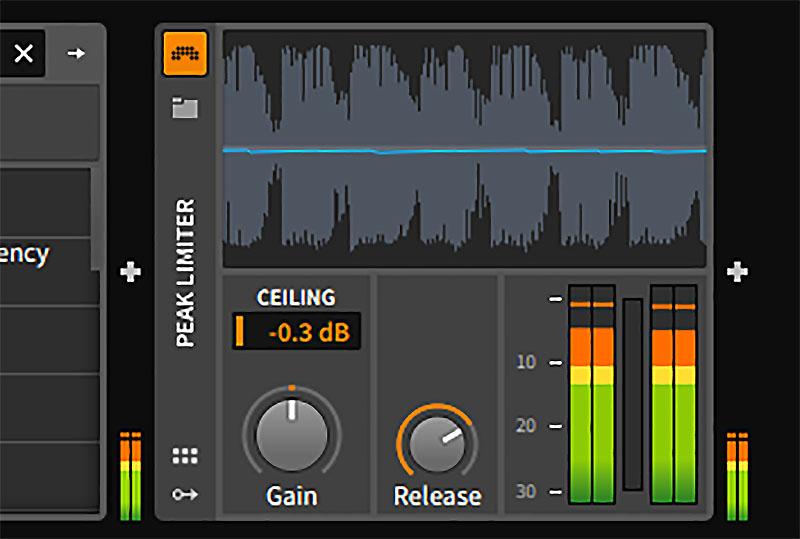
Task: Click the gain reduction meter between level meters
Action: 633,395
